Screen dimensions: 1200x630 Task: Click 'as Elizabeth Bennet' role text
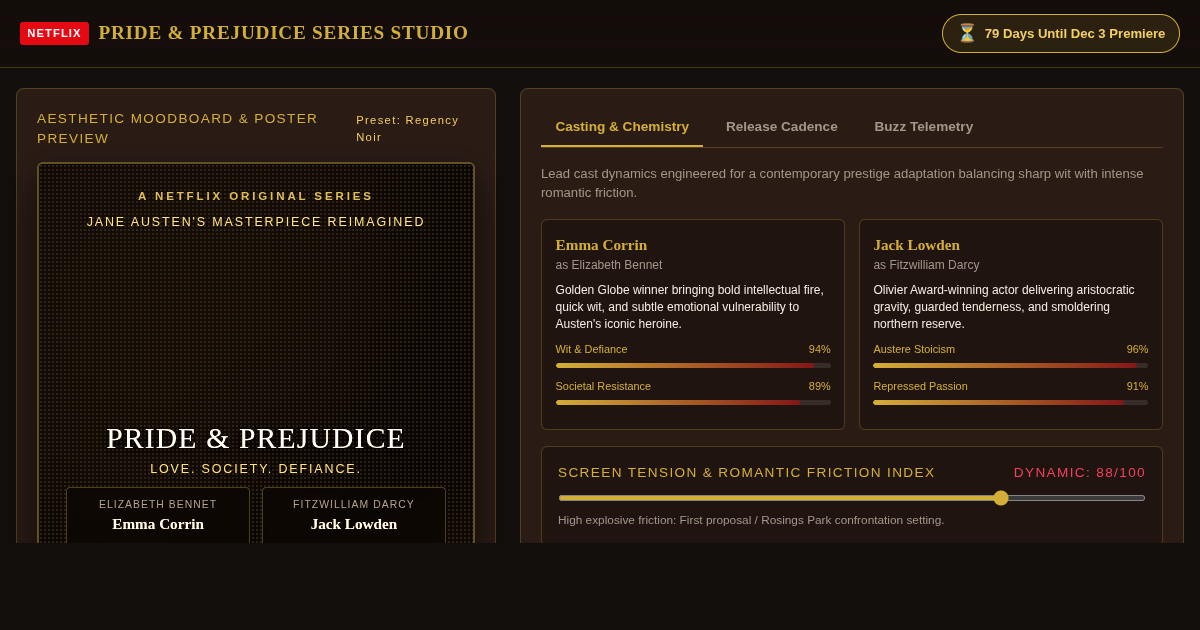pos(609,265)
